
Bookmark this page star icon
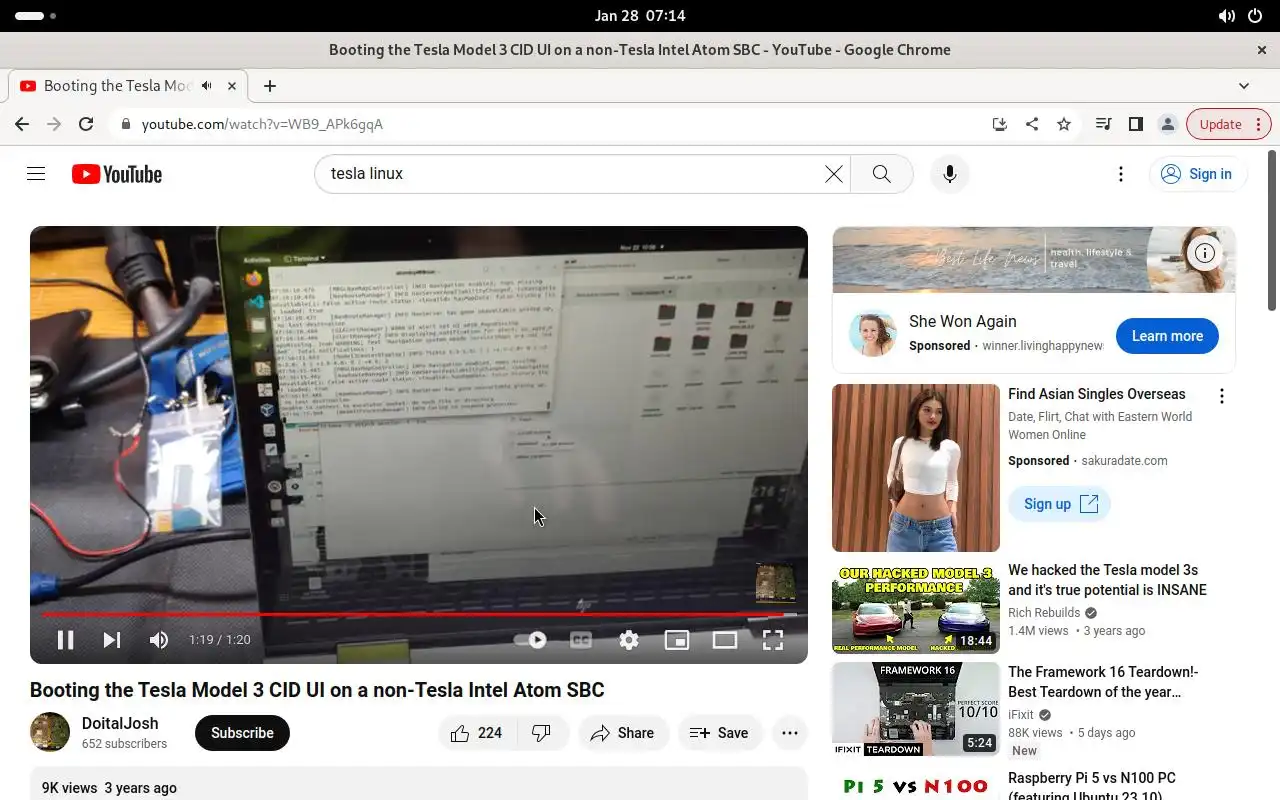1064,124
